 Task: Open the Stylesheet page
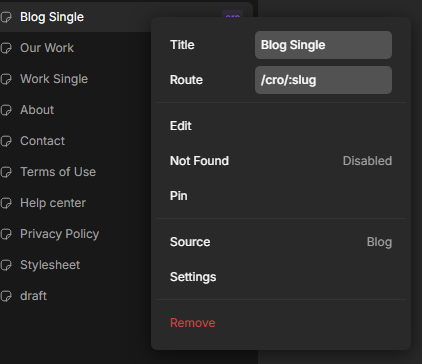click(50, 265)
